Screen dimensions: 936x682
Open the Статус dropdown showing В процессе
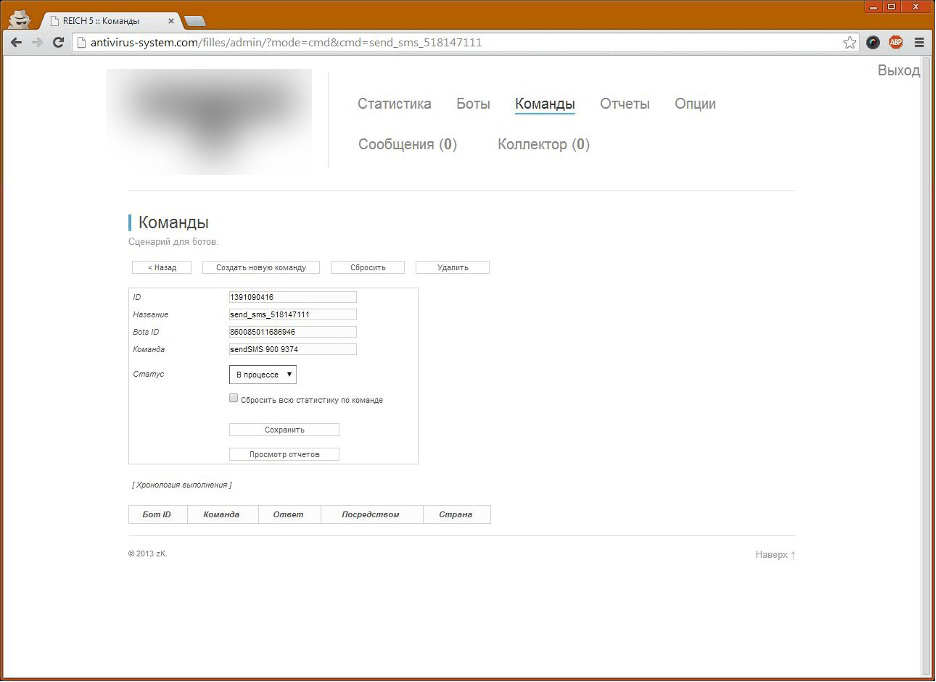tap(262, 374)
